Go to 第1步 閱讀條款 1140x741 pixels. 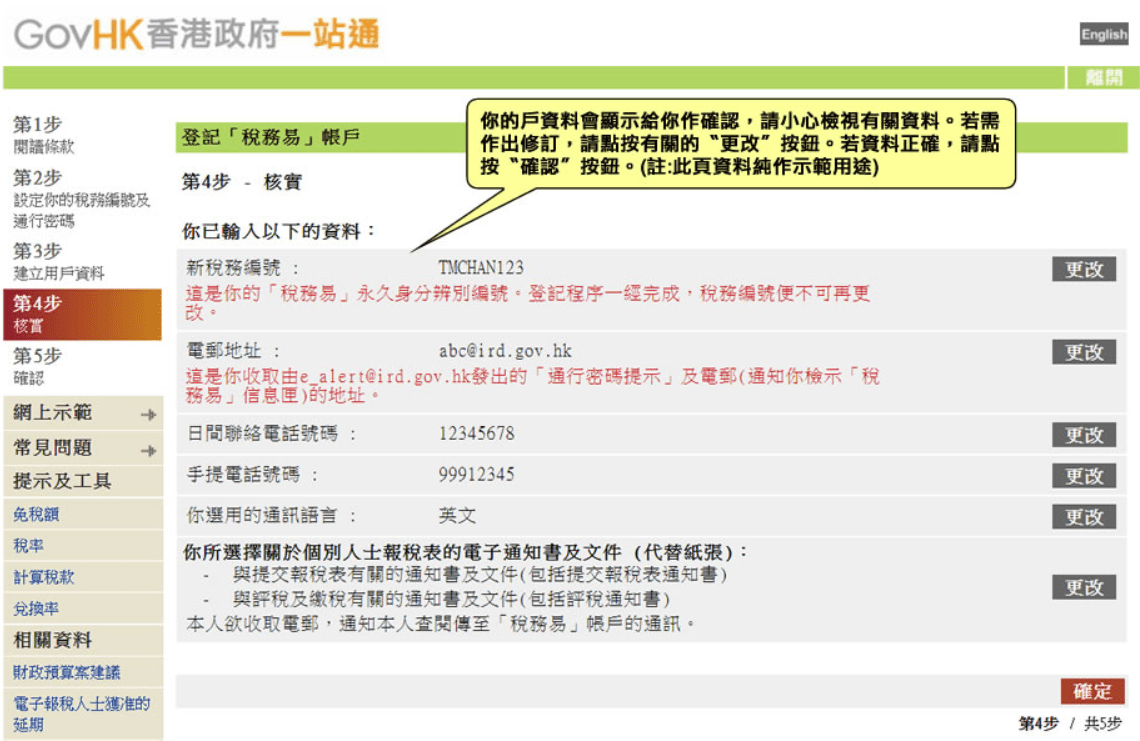44,135
